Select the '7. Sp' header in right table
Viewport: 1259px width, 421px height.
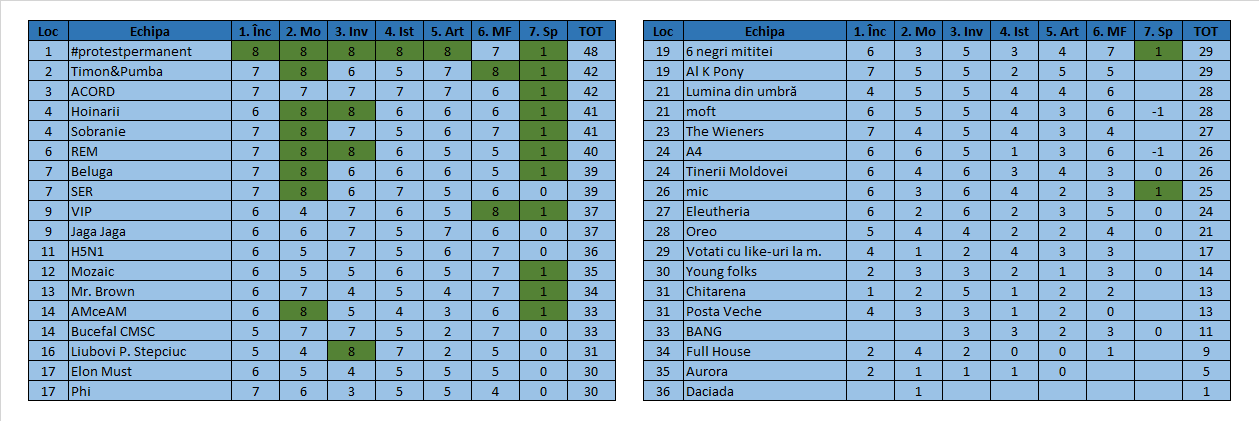click(1157, 31)
